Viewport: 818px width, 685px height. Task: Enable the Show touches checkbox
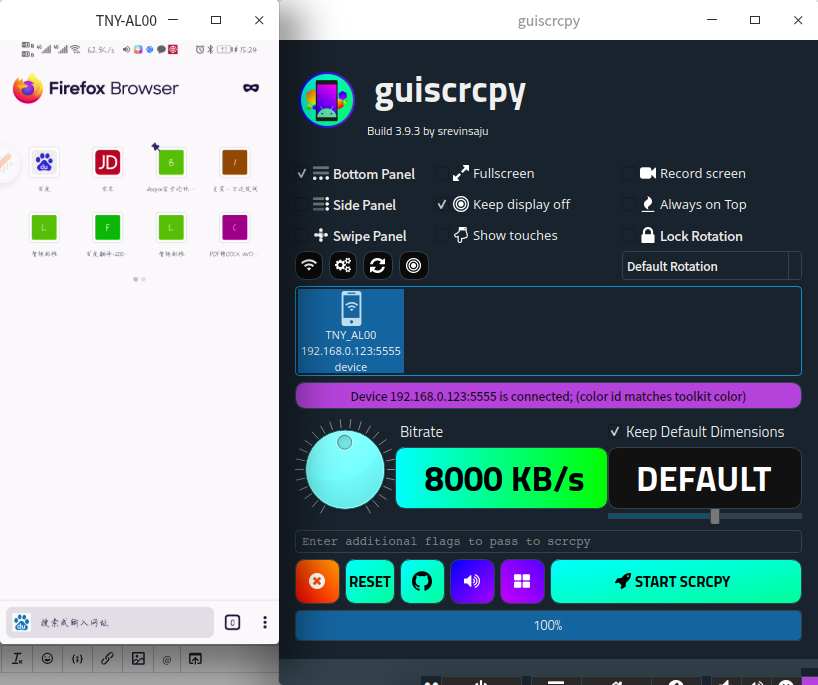pos(441,235)
